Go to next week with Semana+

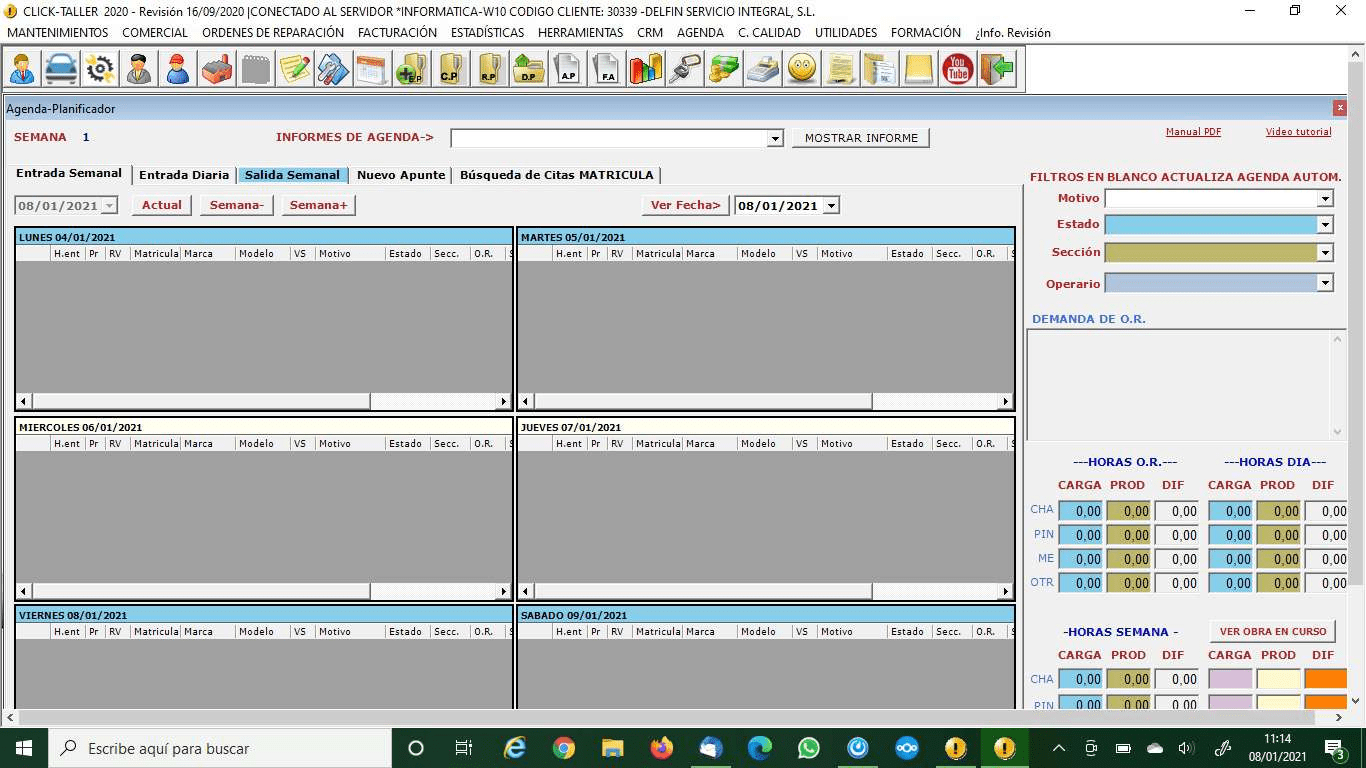pos(318,205)
